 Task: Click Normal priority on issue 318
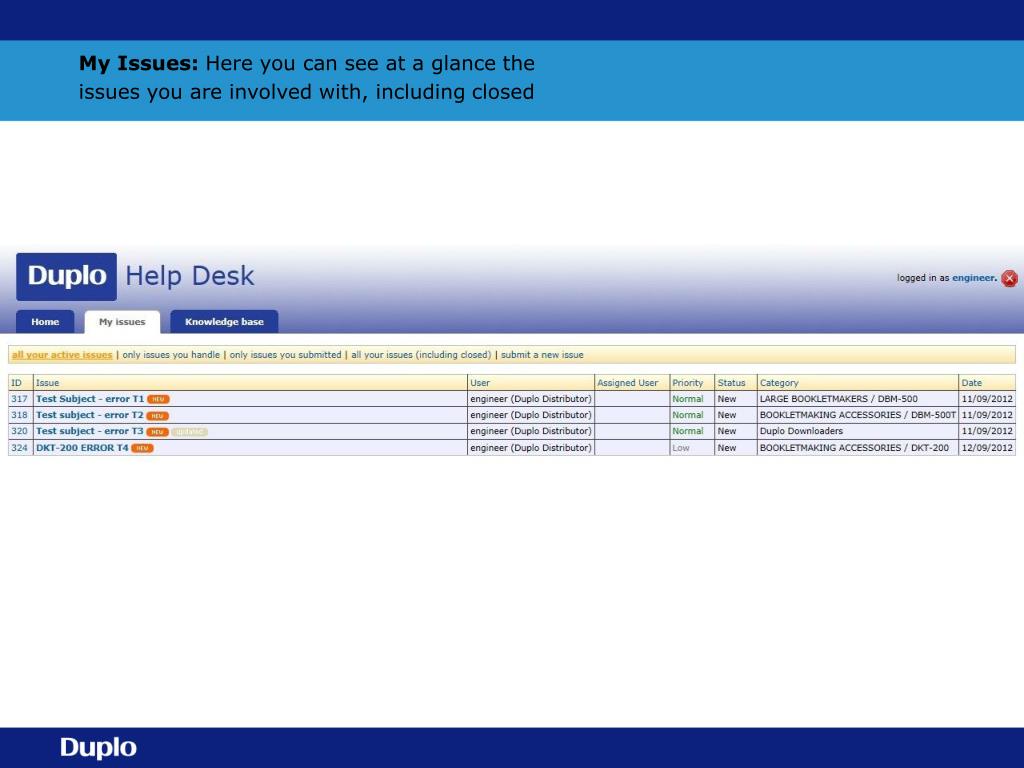(688, 415)
